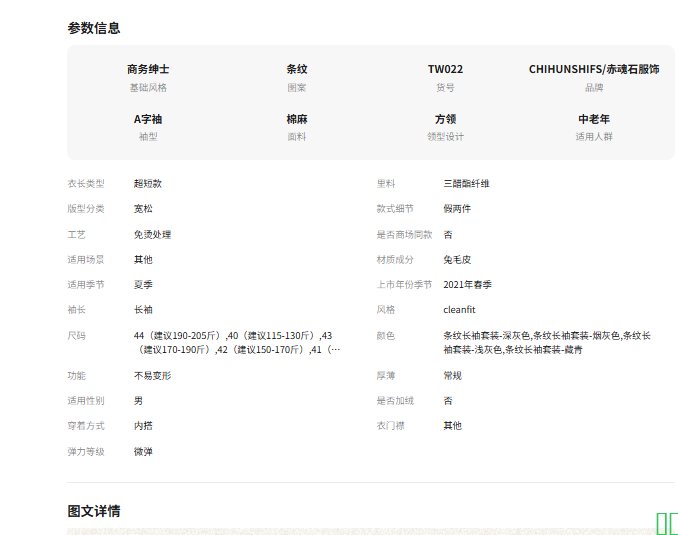Click the 中老年 target audience value
Viewport: 678px width, 535px height.
[593, 118]
